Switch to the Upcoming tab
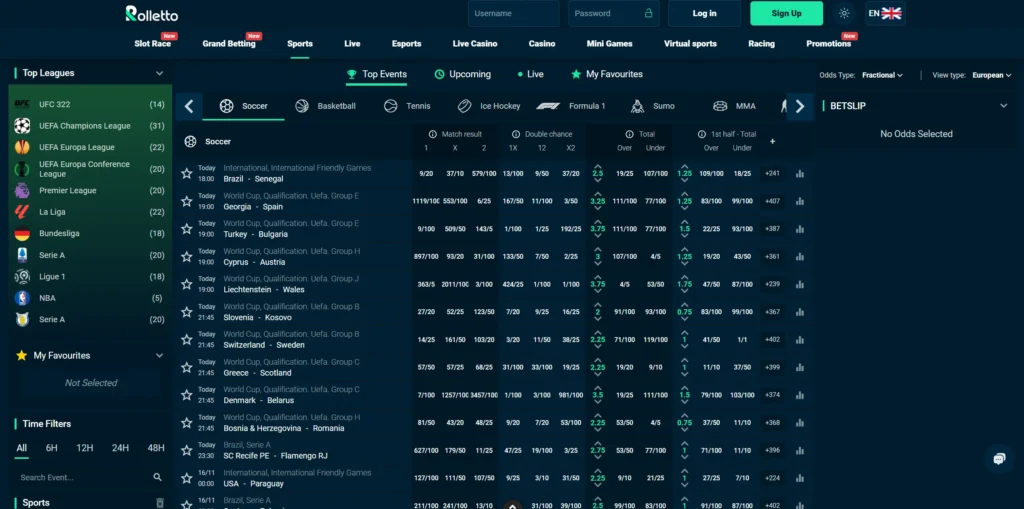This screenshot has width=1024, height=509. (462, 74)
